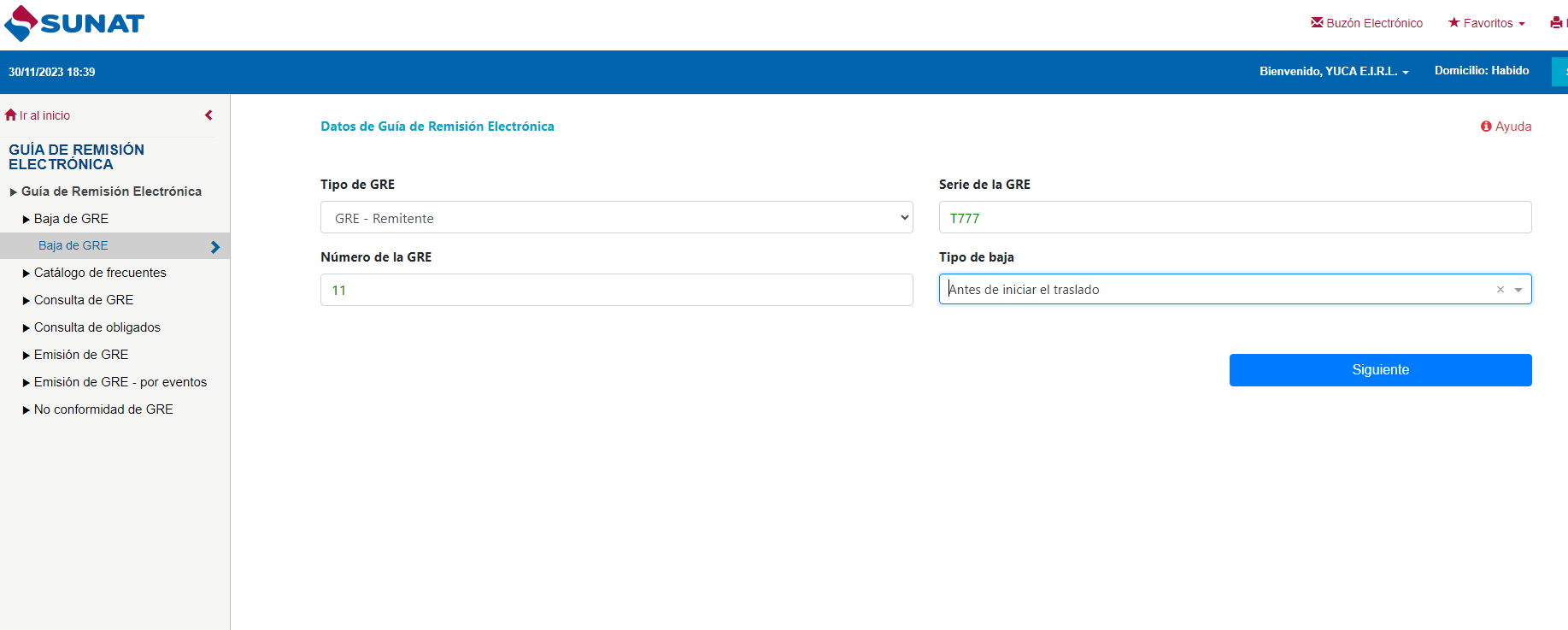Image resolution: width=1568 pixels, height=630 pixels.
Task: Expand Consulta de obligados menu item
Action: [x=97, y=327]
